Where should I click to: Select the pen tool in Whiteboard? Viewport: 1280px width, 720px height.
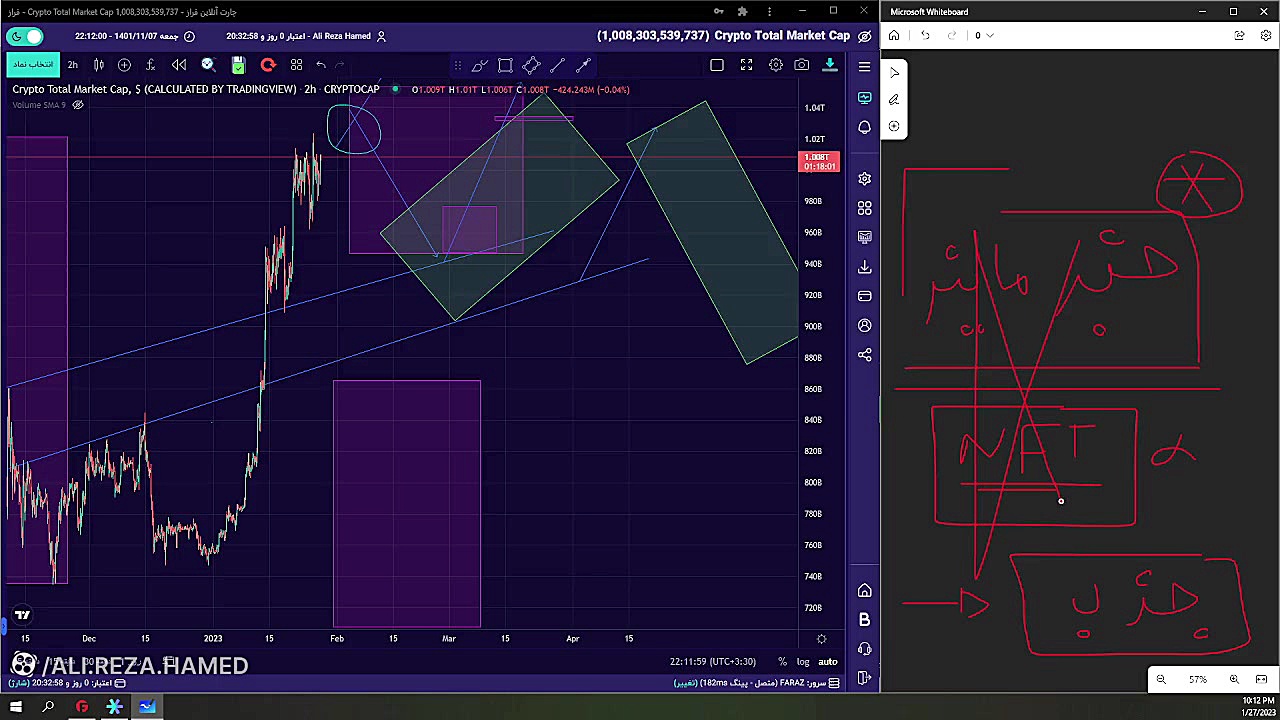(894, 100)
